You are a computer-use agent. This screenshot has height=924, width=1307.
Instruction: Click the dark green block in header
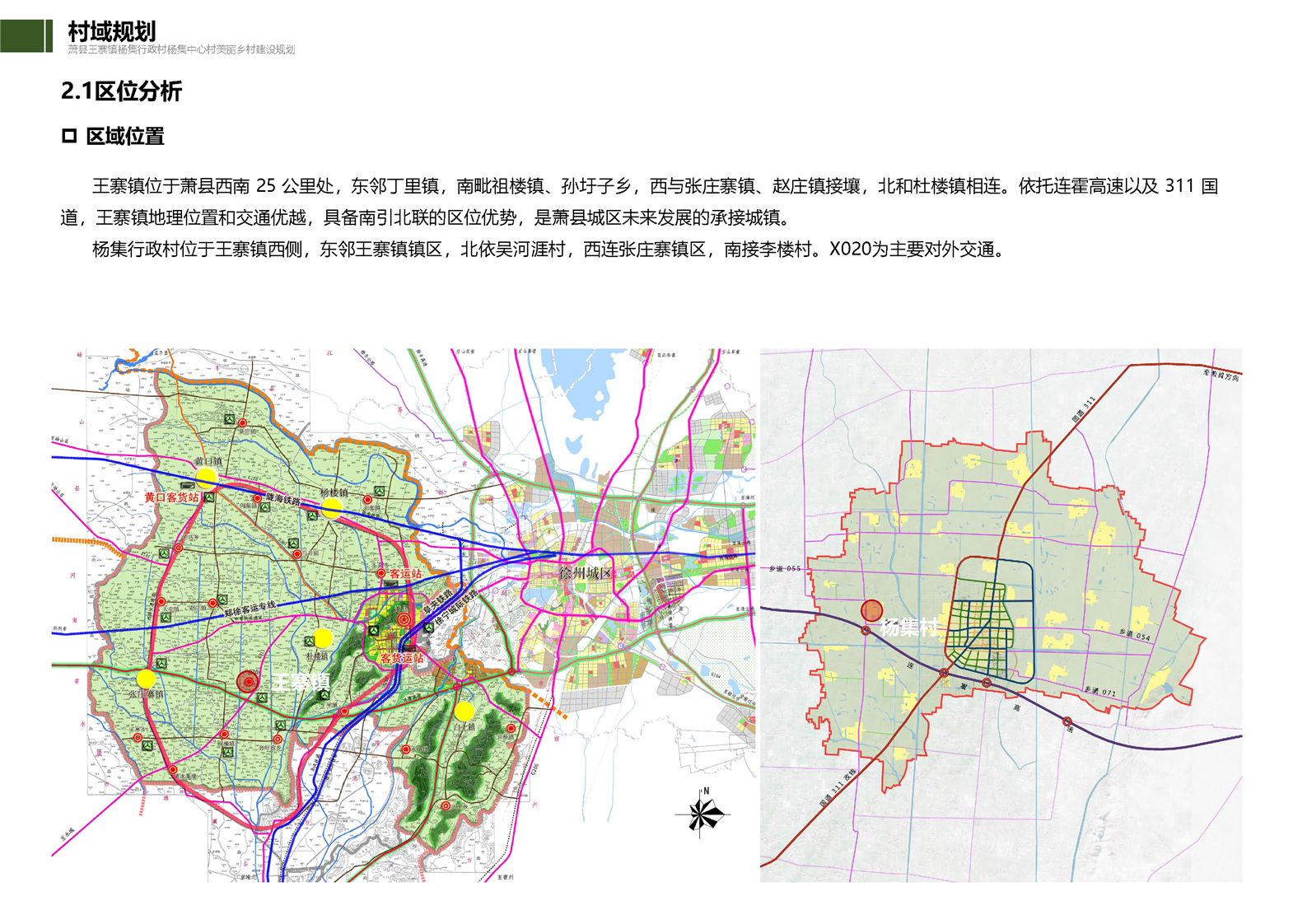(x=22, y=36)
